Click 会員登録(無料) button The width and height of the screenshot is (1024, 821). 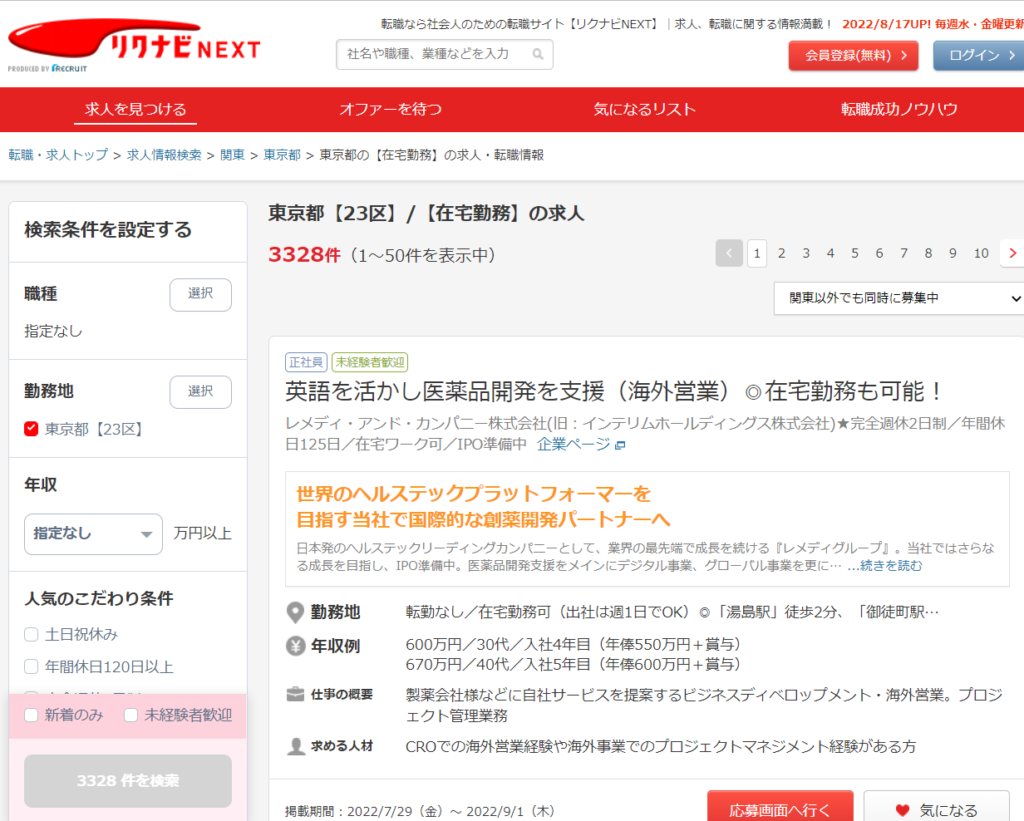(x=854, y=56)
